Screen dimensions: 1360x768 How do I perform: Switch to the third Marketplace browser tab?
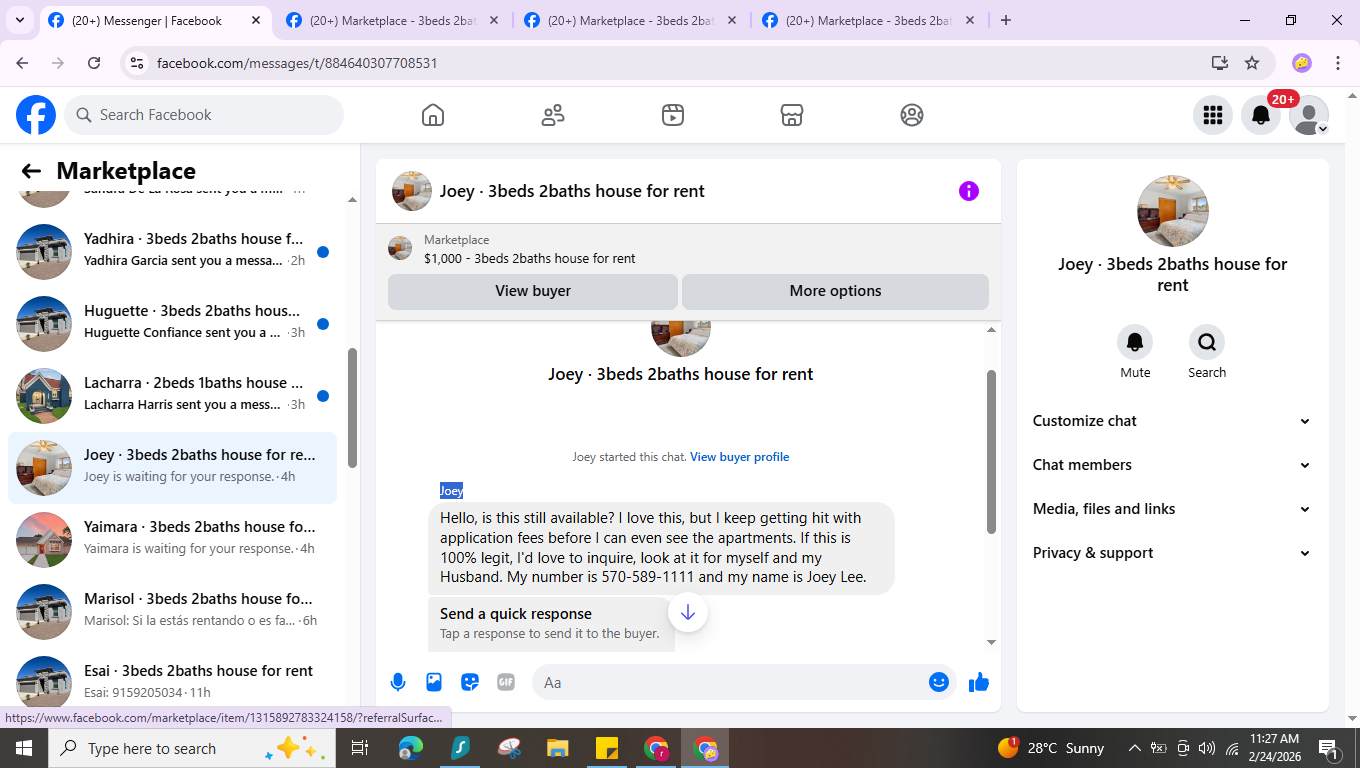tap(630, 20)
